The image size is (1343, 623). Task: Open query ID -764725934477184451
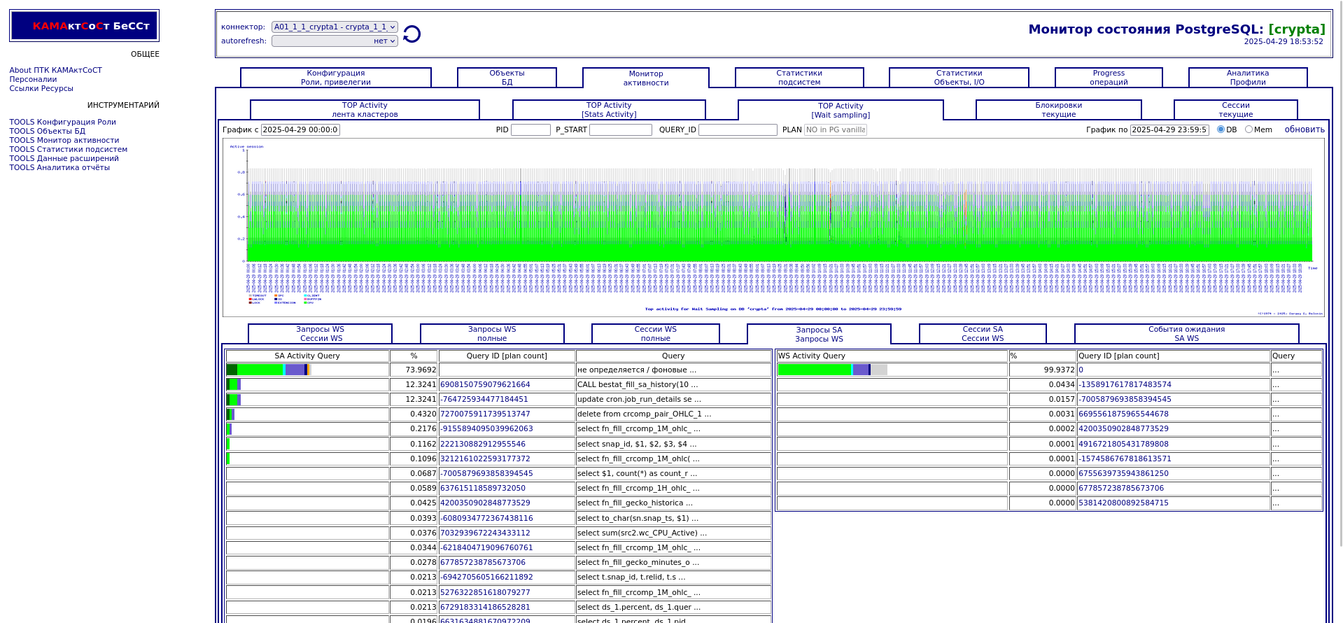tap(486, 399)
